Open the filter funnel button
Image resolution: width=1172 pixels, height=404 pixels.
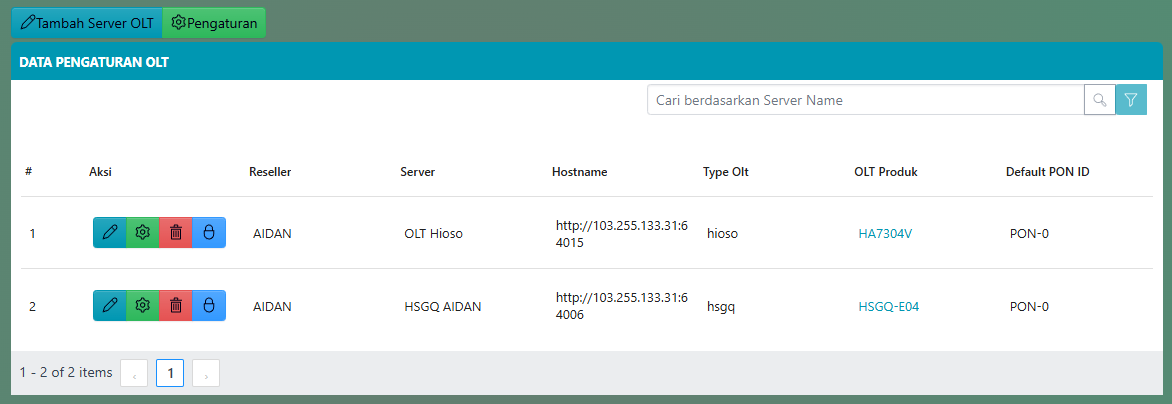pyautogui.click(x=1131, y=100)
